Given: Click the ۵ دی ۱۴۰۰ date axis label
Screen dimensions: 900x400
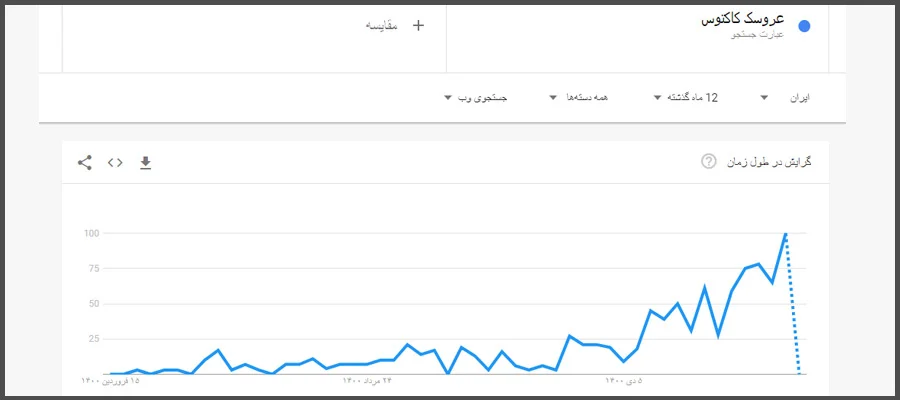Looking at the screenshot, I should point(626,381).
